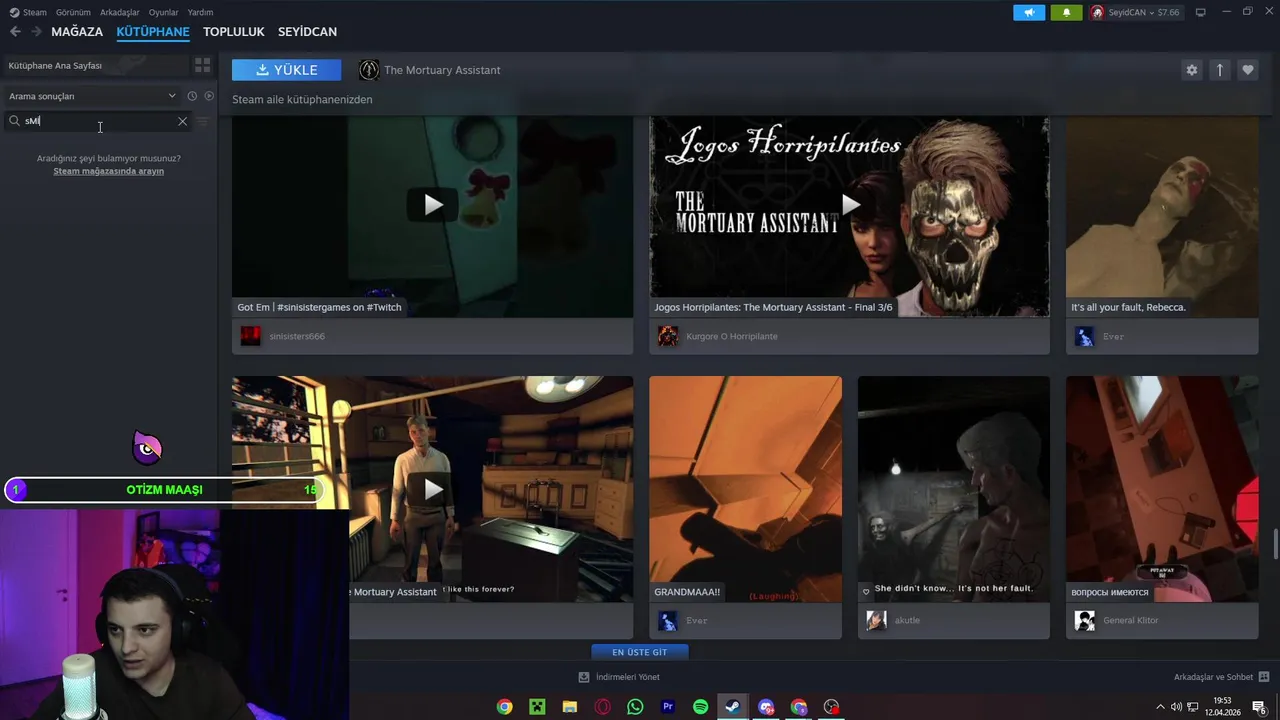Open File Explorer from the taskbar
The image size is (1280, 720).
[570, 707]
